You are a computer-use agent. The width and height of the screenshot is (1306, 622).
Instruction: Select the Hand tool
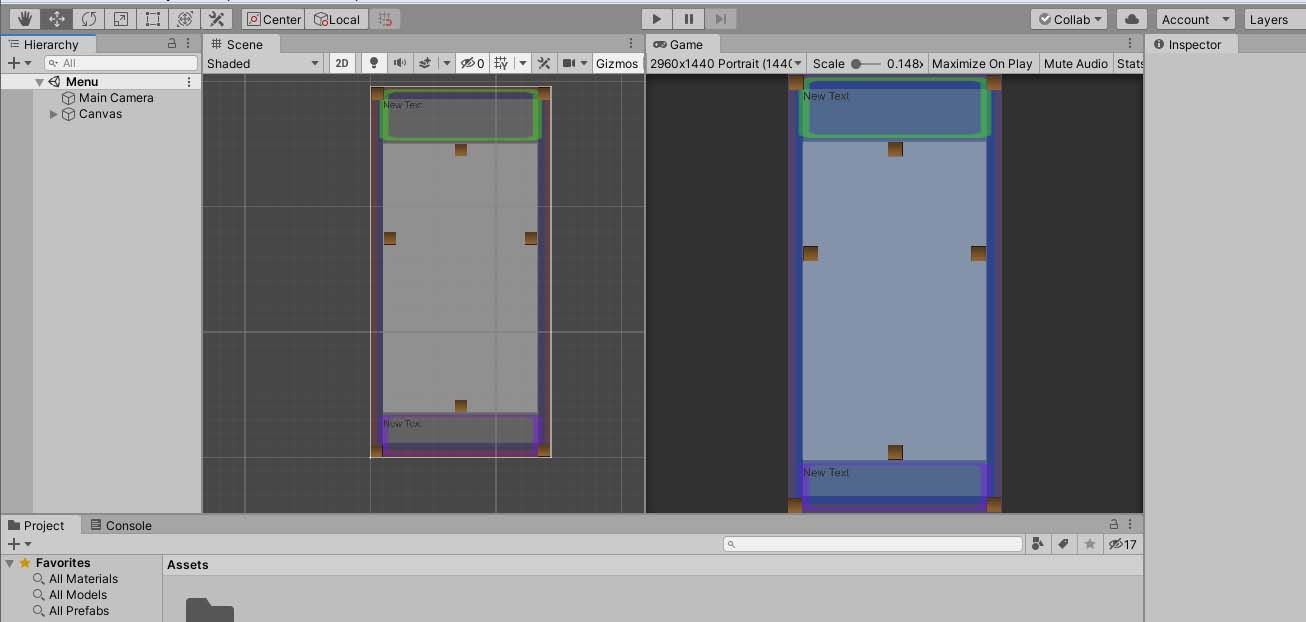point(24,19)
